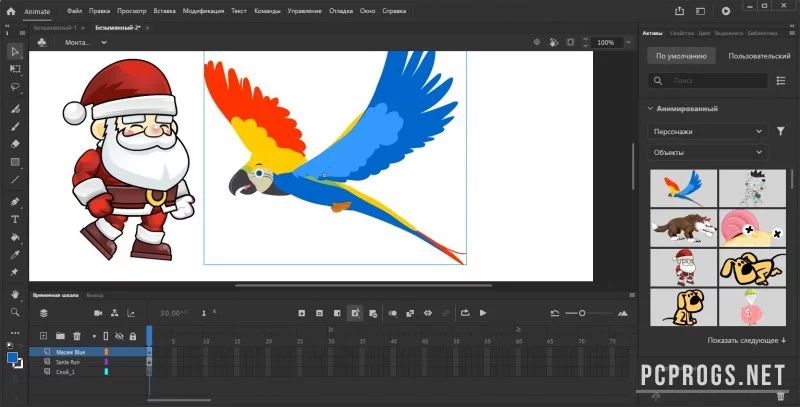Screen dimensions: 800x407
Task: Click the blue fill color swatch
Action: coord(12,358)
